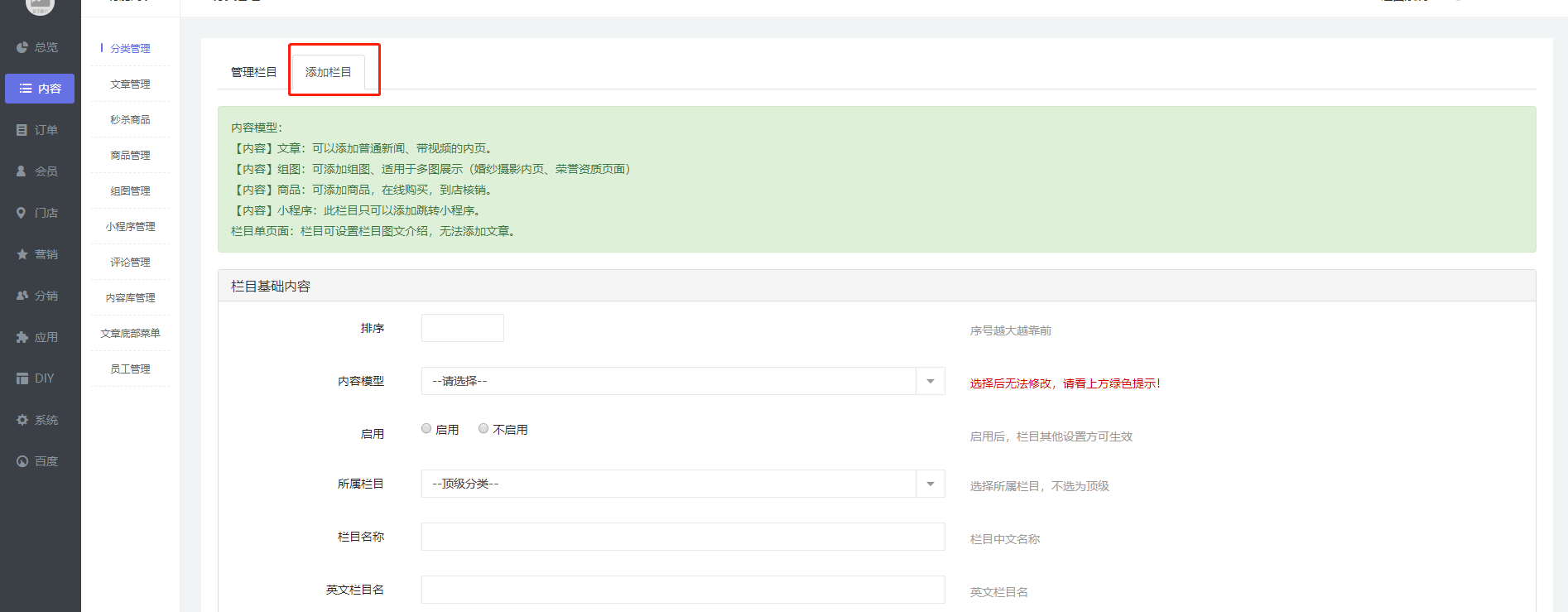The height and width of the screenshot is (612, 1568).
Task: Click the 系统 label in main sidebar
Action: pyautogui.click(x=46, y=420)
